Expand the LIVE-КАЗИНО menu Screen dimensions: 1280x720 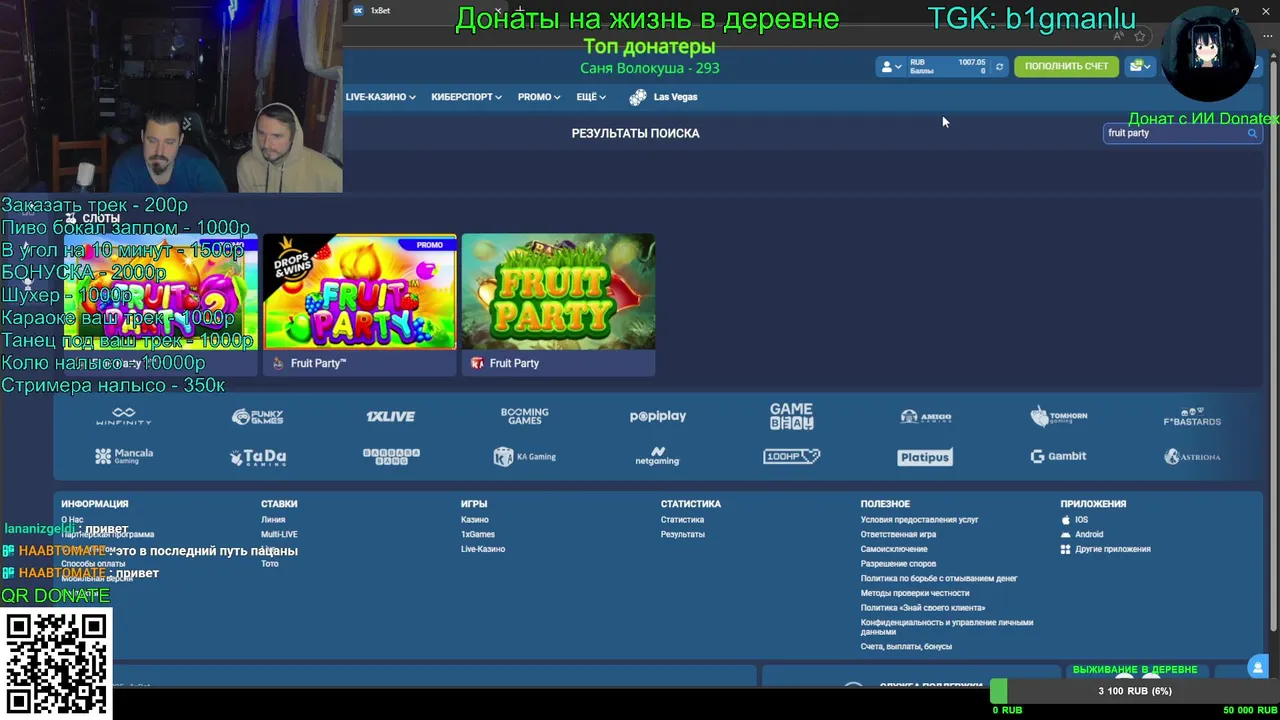[x=380, y=97]
